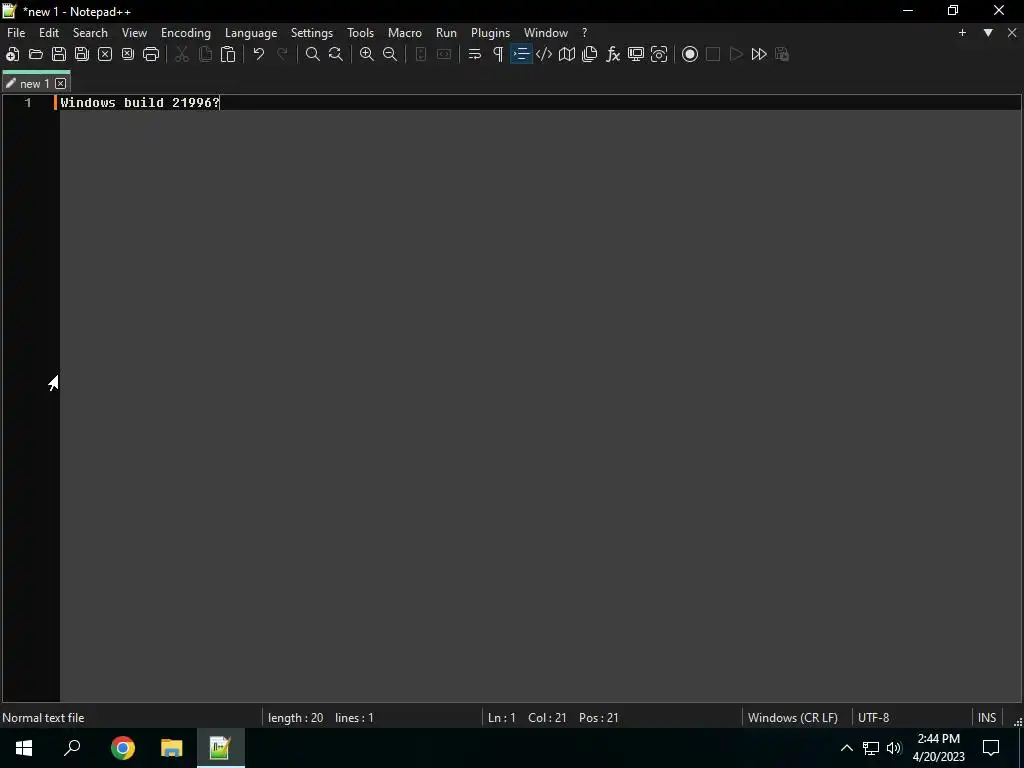Click the Cut scissors icon
1024x768 pixels.
(x=182, y=54)
